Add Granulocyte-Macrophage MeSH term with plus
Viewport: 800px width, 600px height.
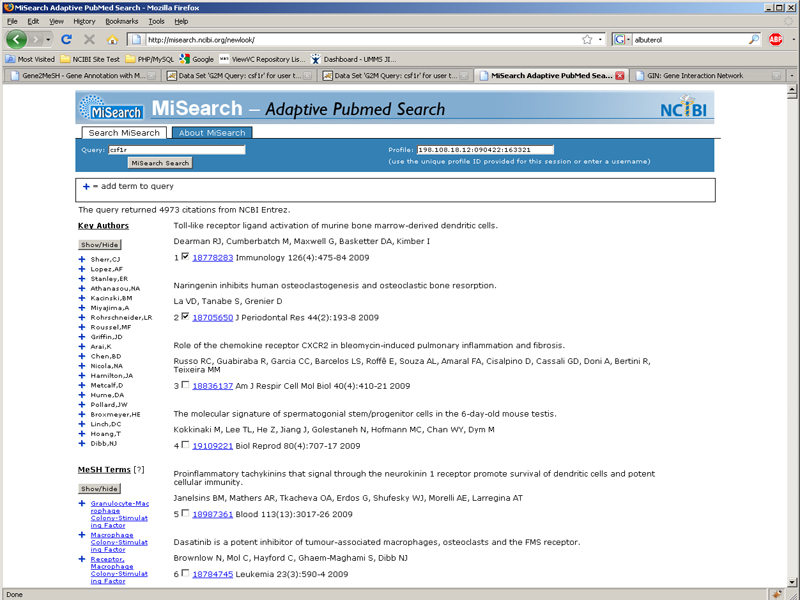click(x=82, y=504)
